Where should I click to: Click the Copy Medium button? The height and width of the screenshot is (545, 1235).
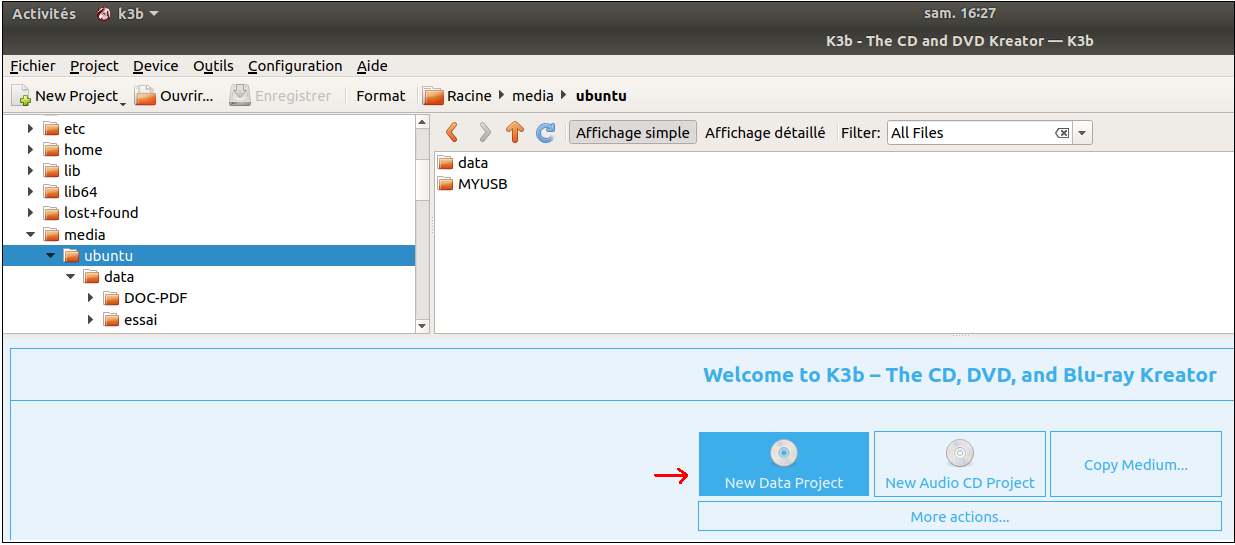1136,464
